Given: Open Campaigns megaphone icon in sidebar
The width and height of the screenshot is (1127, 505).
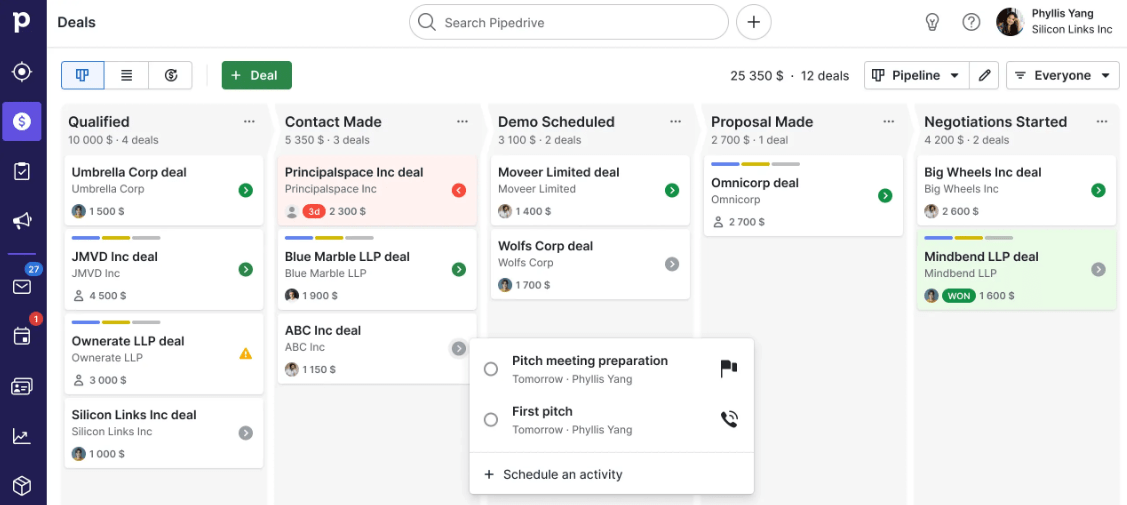Looking at the screenshot, I should tap(22, 221).
